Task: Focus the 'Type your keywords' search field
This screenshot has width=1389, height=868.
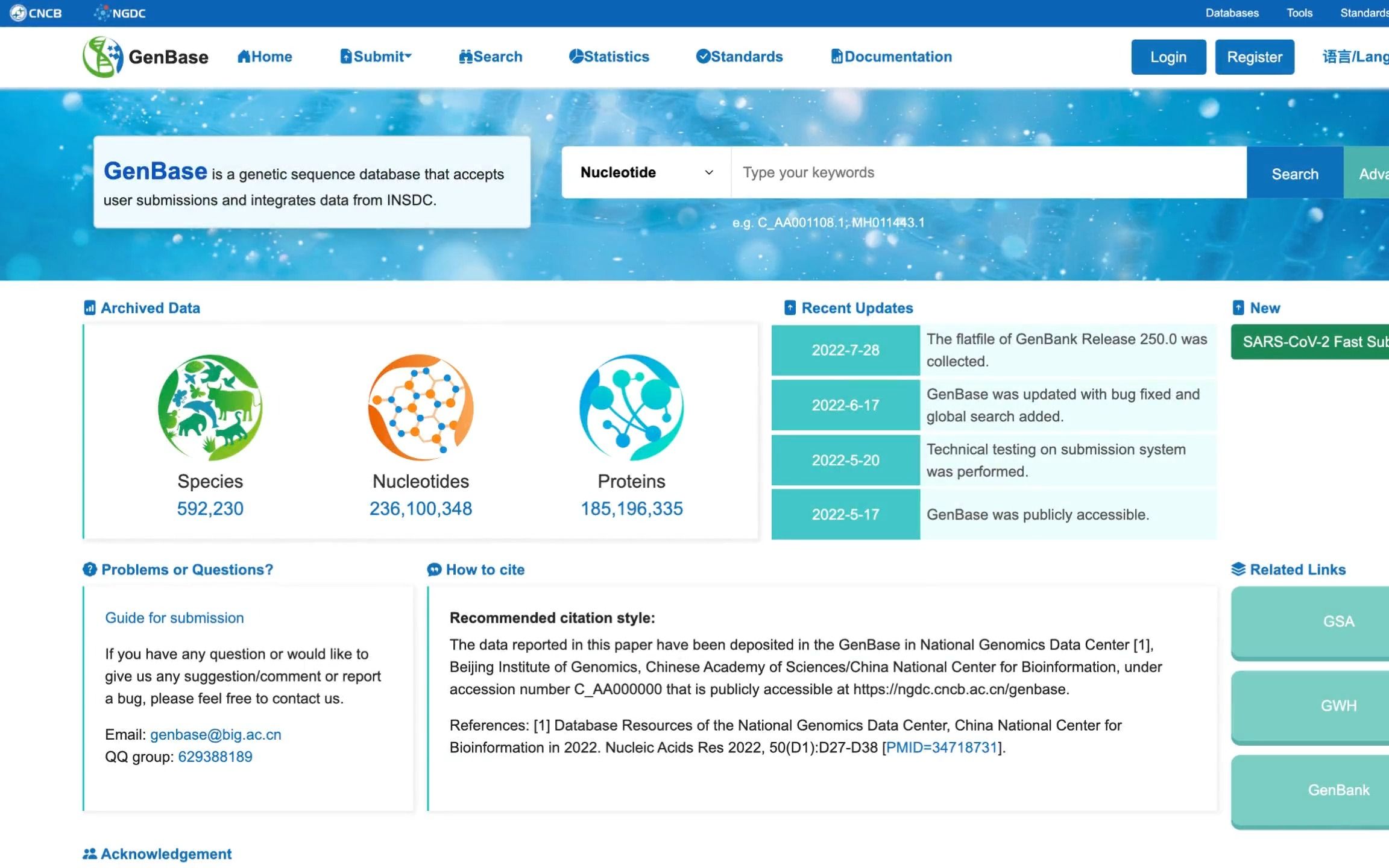Action: point(989,172)
